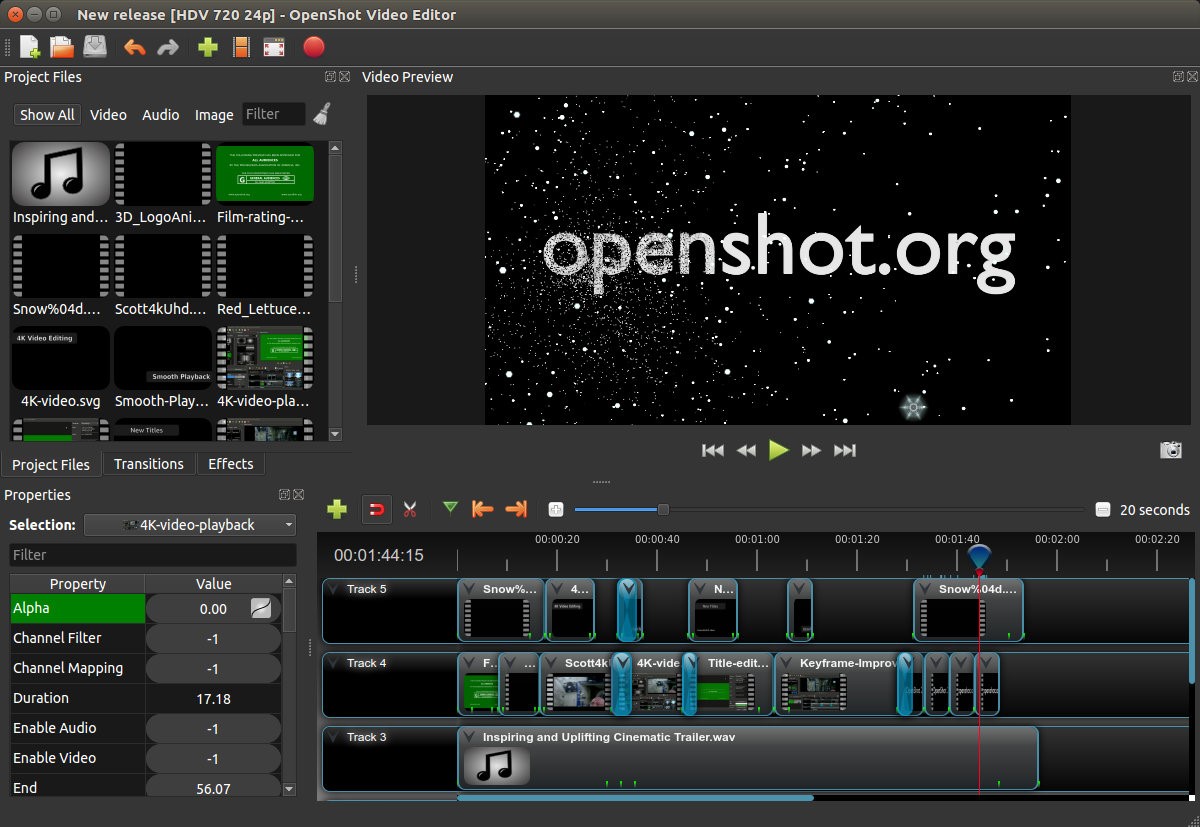Capture a preview snapshot with the camera icon
Image resolution: width=1200 pixels, height=827 pixels.
tap(1171, 450)
